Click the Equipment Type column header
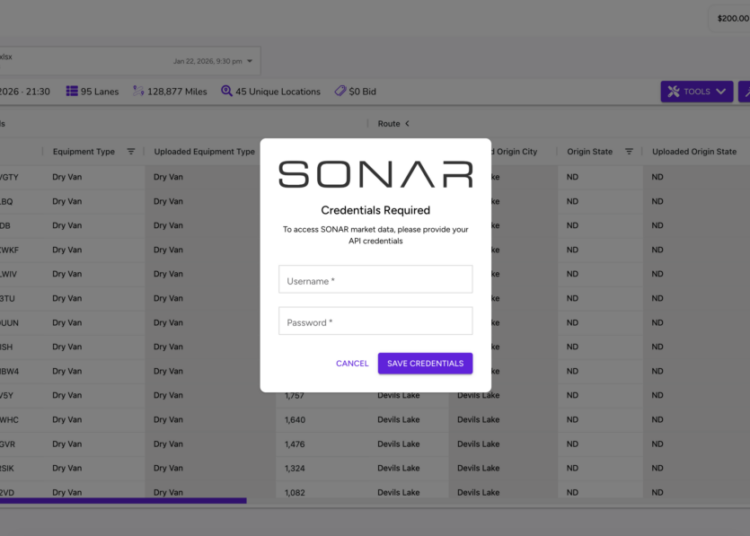This screenshot has height=536, width=750. [x=84, y=152]
